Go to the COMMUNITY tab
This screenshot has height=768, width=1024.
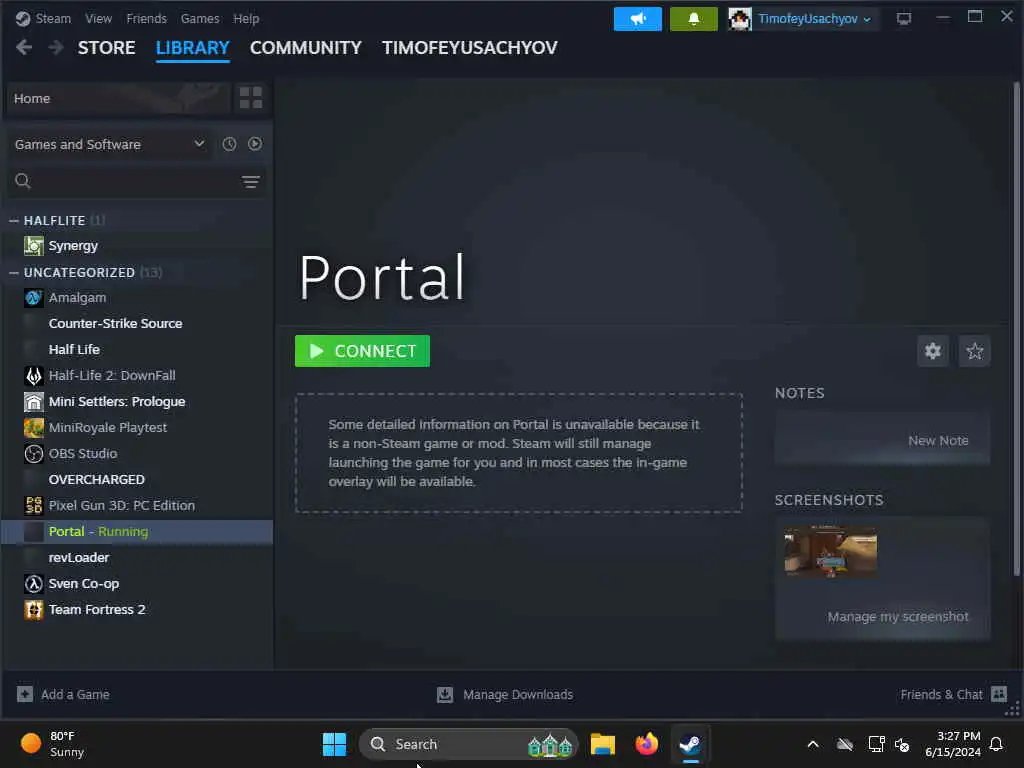(306, 48)
